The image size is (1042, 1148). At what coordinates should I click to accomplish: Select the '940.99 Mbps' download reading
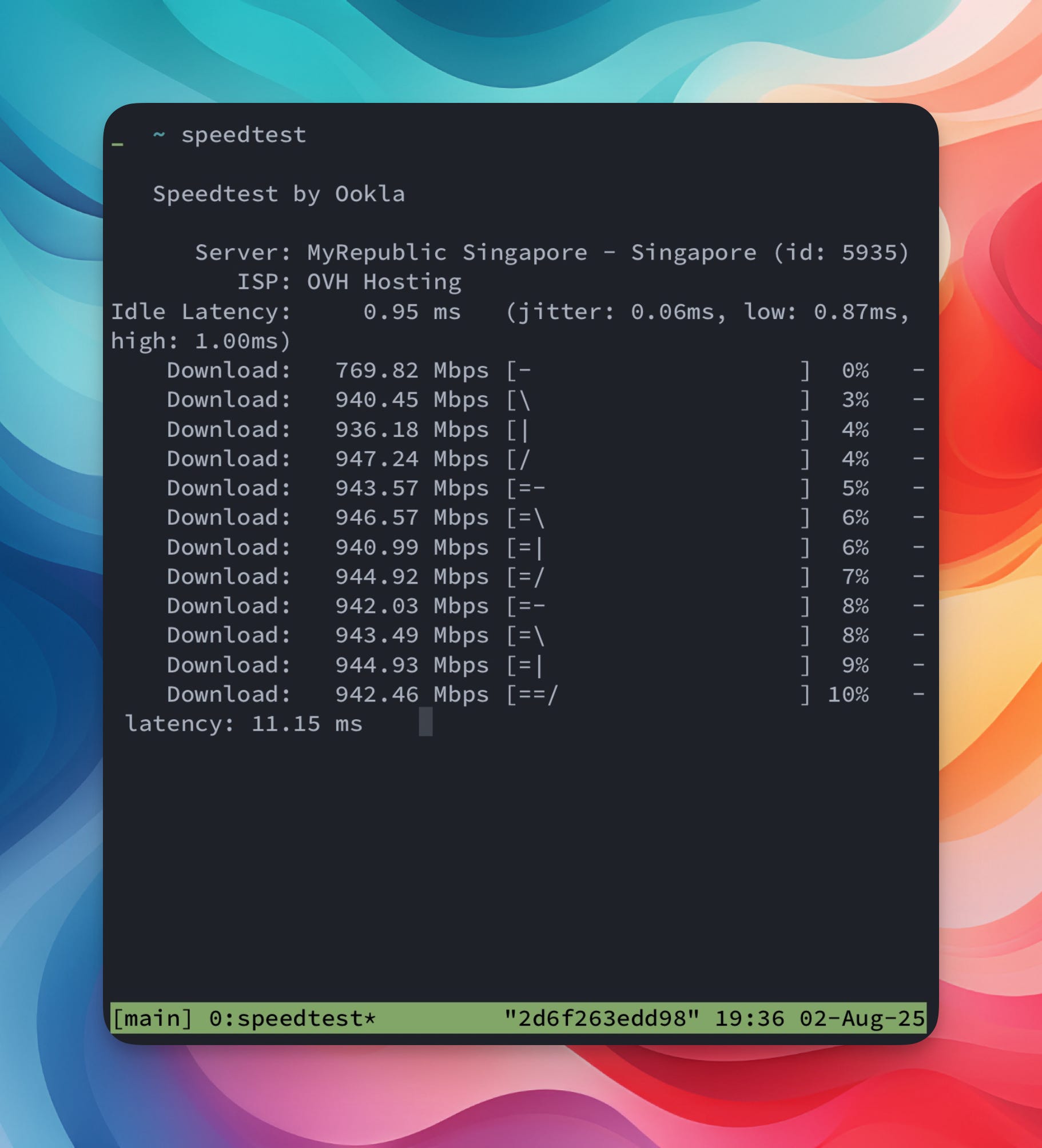click(x=412, y=548)
